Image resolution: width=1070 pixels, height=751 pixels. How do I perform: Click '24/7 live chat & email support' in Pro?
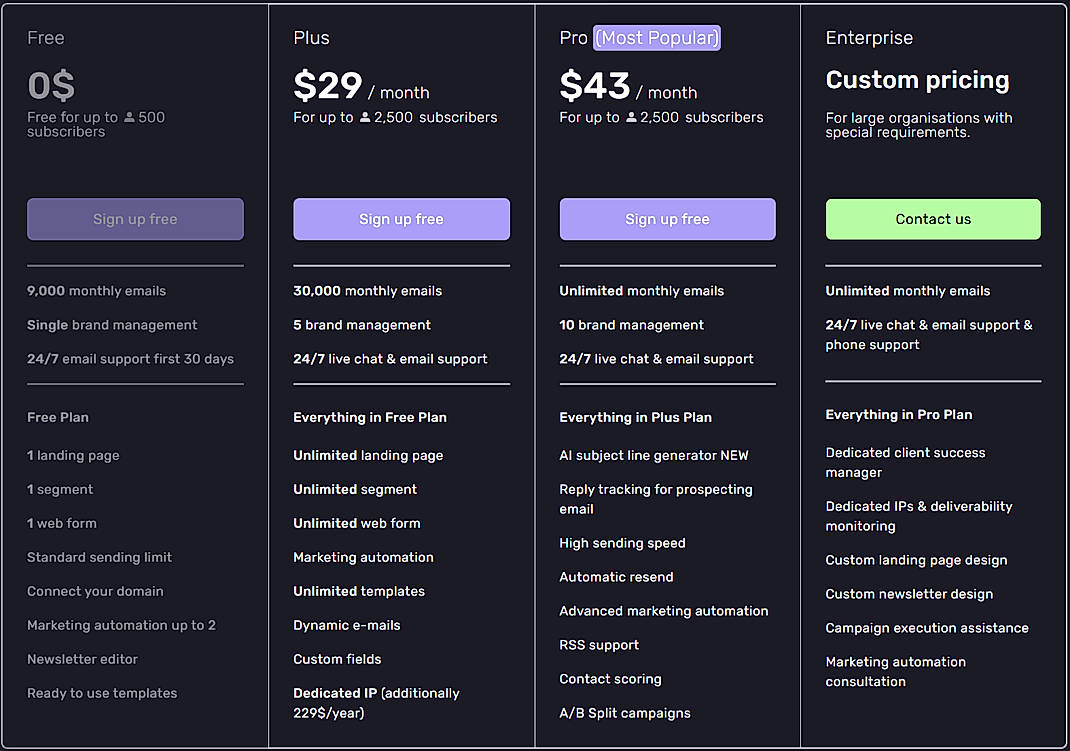(x=656, y=359)
